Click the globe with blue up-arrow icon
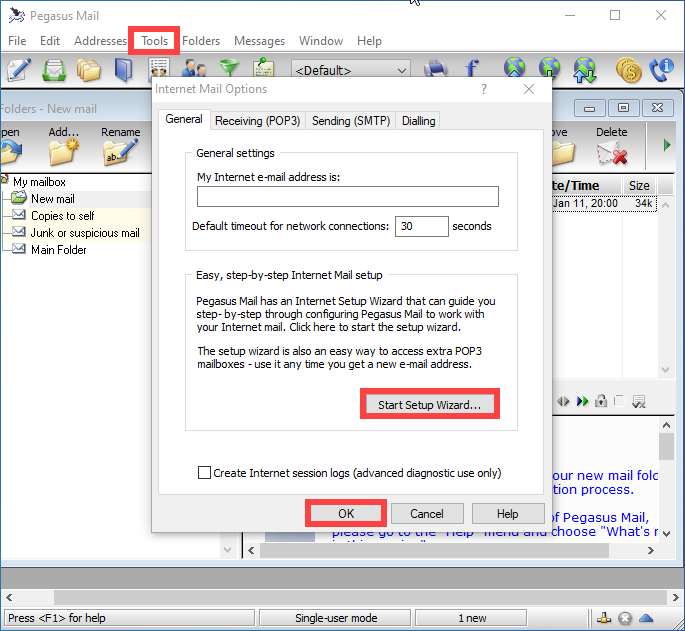Image resolution: width=685 pixels, height=631 pixels. (x=514, y=68)
